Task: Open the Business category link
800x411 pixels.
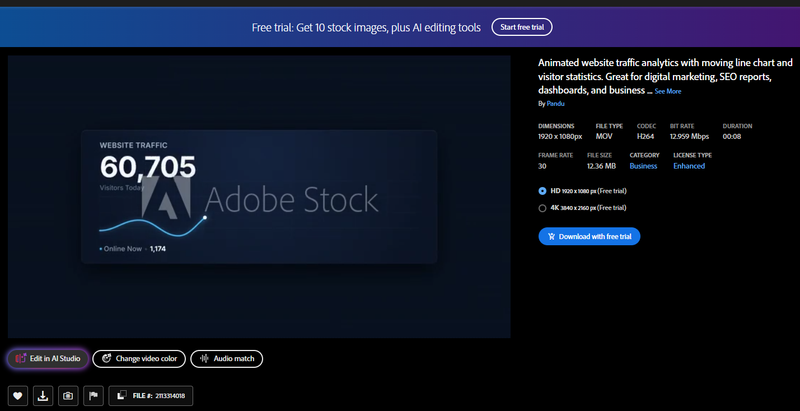Action: pos(643,166)
